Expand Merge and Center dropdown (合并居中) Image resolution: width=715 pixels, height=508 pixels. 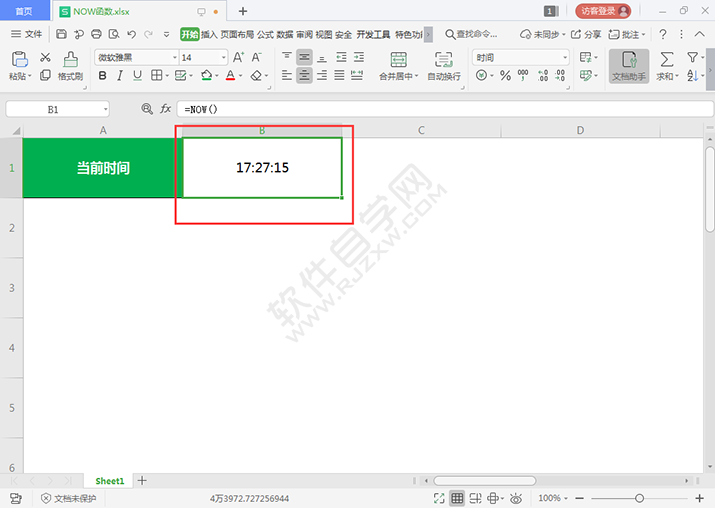pos(416,76)
